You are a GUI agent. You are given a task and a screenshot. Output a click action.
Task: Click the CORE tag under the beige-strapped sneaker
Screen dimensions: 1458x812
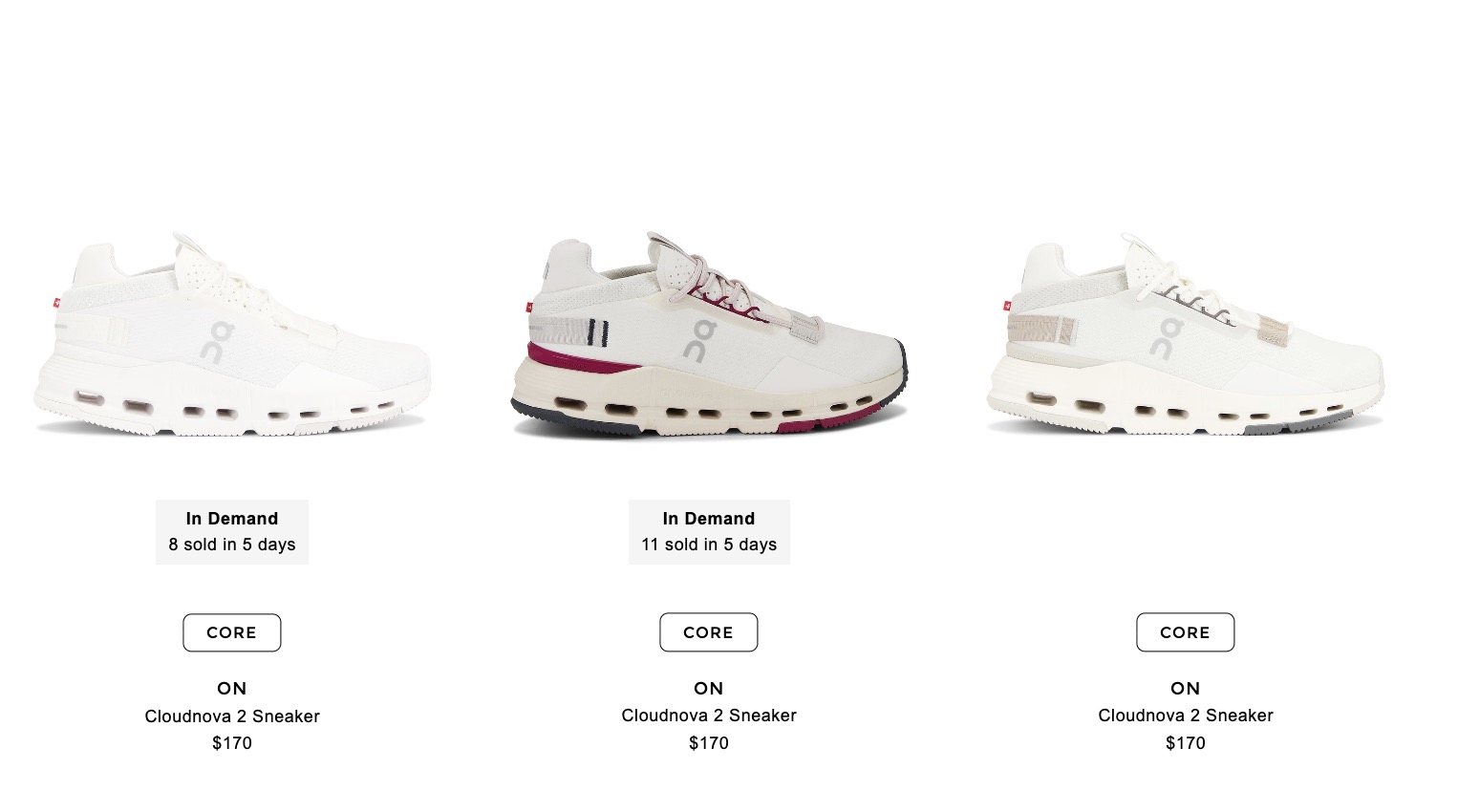(1186, 632)
